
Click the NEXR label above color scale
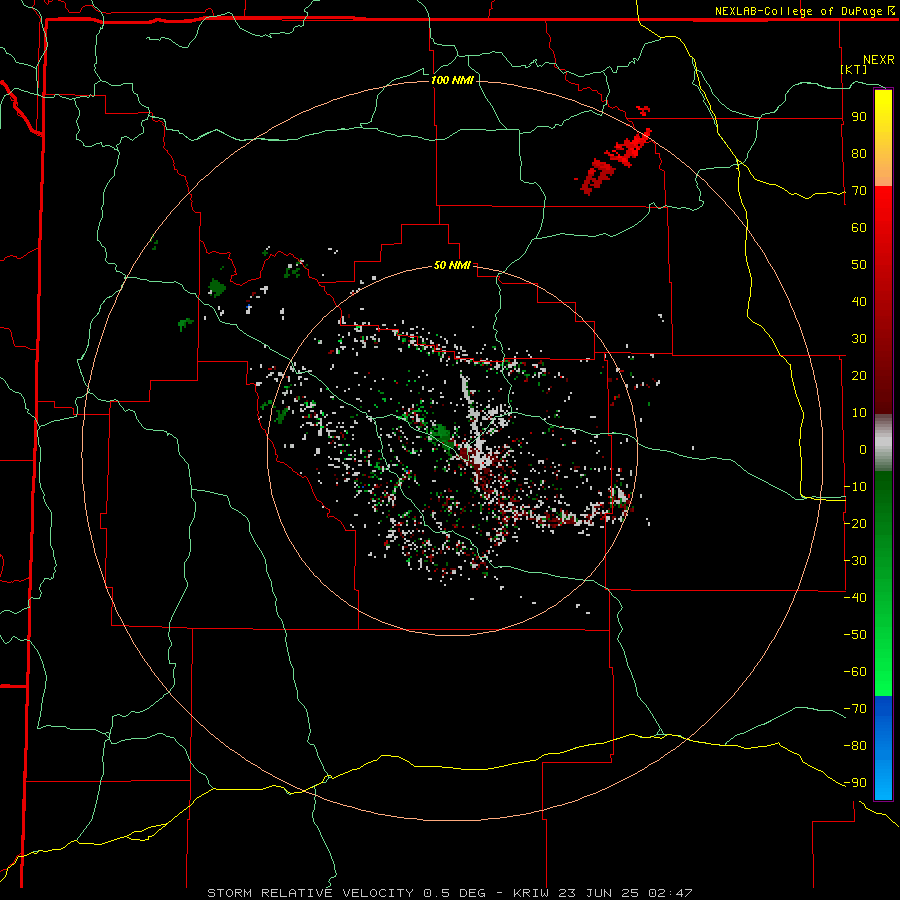pos(879,60)
